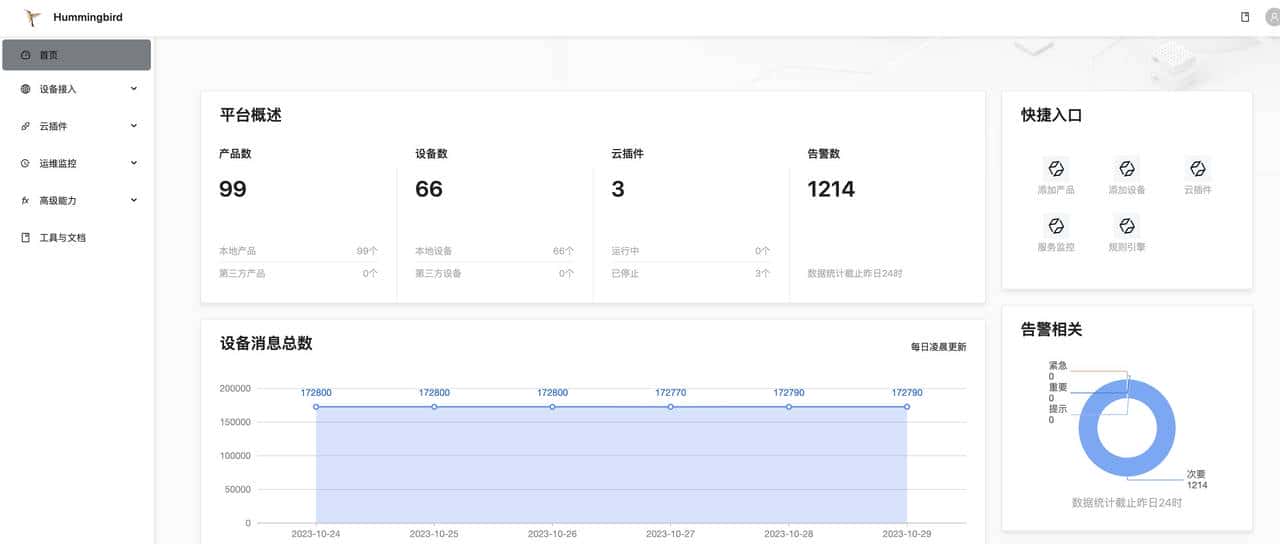Open the 服务监控 shortcut icon
Screen dimensions: 1280x544
pos(1056,226)
